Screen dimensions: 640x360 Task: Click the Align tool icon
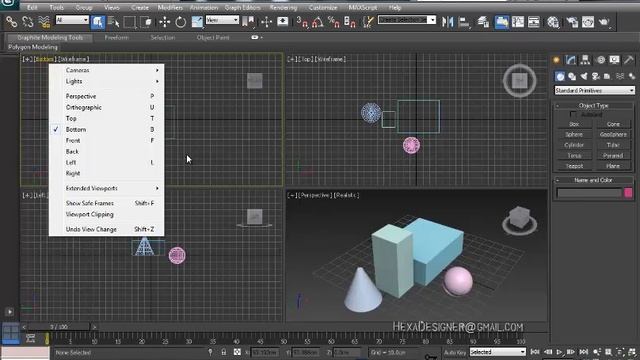464,22
